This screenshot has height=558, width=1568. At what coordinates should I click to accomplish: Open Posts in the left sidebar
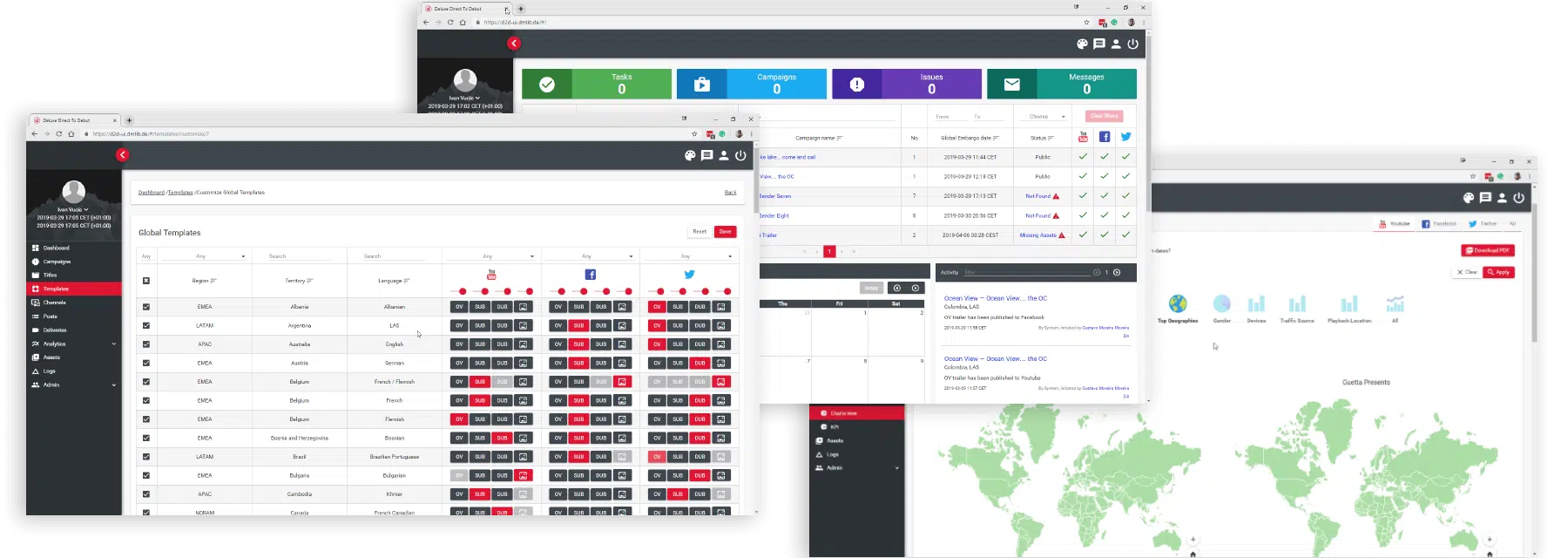coord(50,316)
